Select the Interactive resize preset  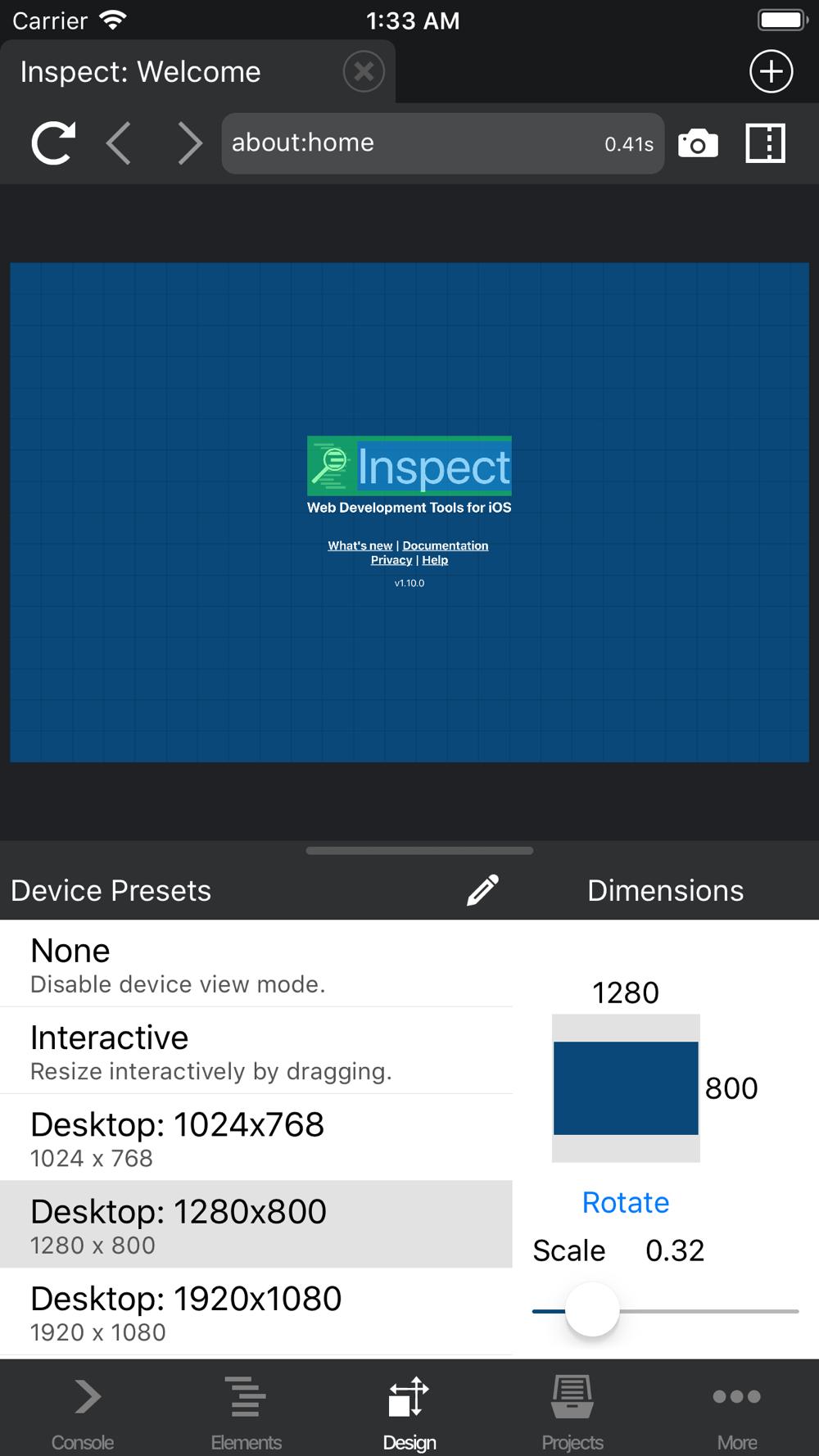coord(256,1051)
